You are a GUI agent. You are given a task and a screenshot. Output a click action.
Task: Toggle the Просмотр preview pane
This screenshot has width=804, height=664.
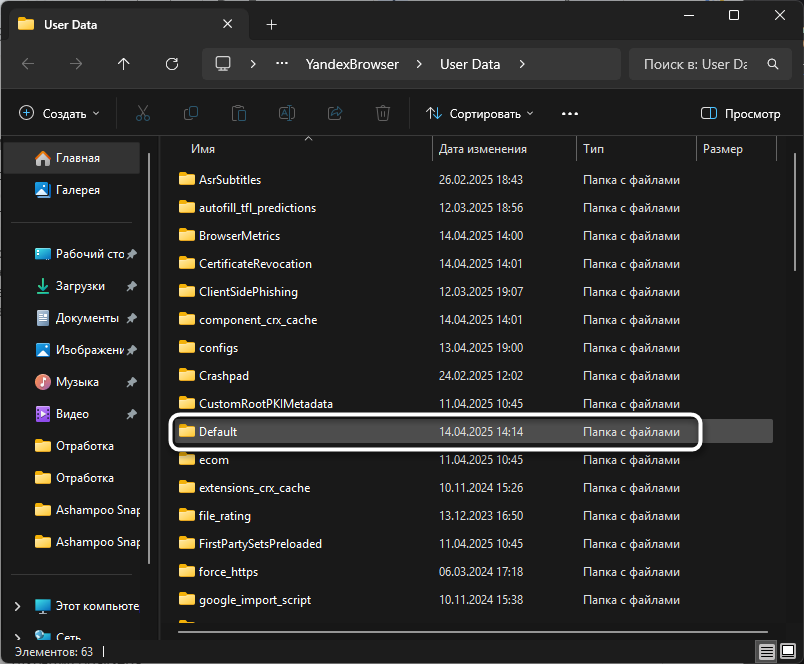741,114
